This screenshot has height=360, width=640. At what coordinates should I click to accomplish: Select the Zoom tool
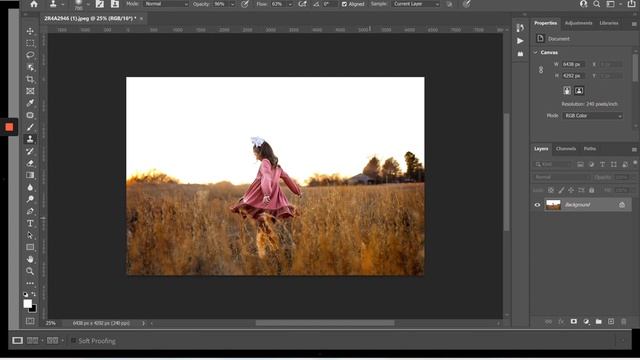30,271
